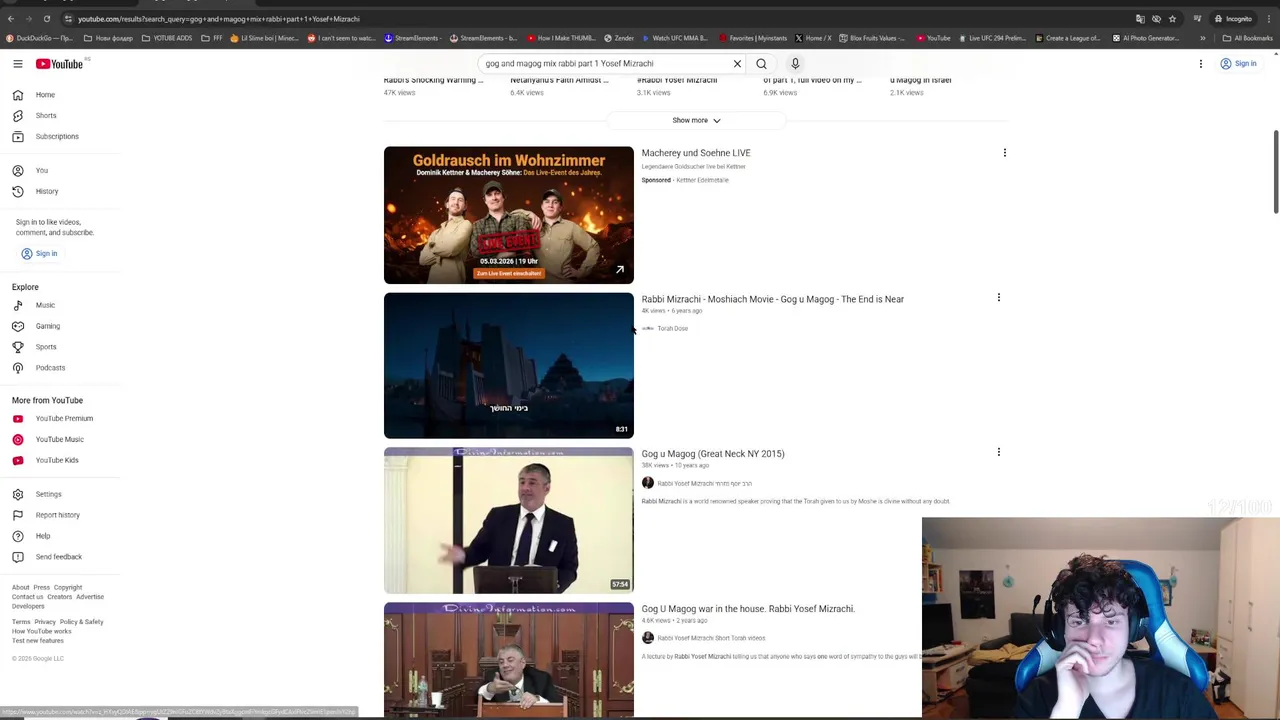Viewport: 1280px width, 720px height.
Task: Click the Copyright footer link
Action: [x=68, y=588]
